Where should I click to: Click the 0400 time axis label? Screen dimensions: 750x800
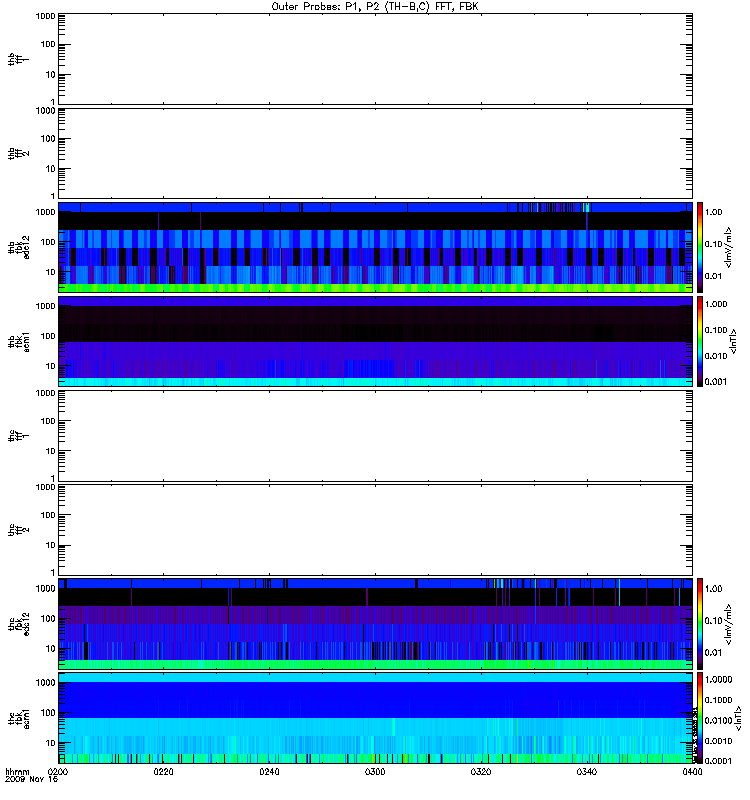tap(692, 772)
